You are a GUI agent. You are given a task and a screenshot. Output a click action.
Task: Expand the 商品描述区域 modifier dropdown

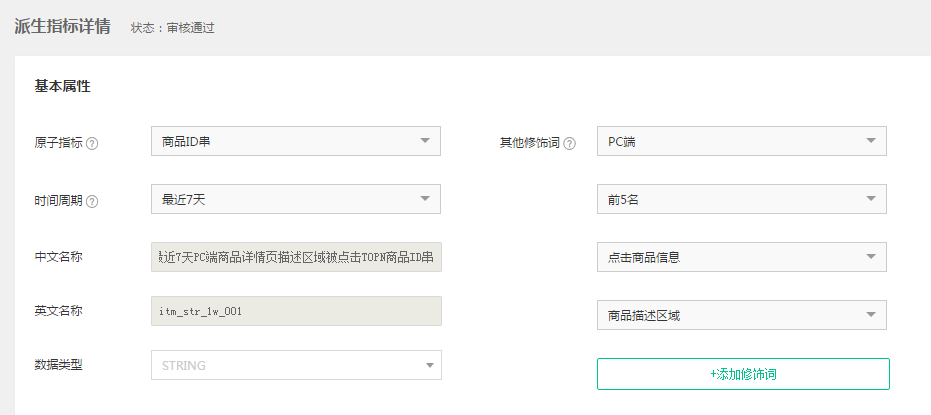click(x=741, y=315)
